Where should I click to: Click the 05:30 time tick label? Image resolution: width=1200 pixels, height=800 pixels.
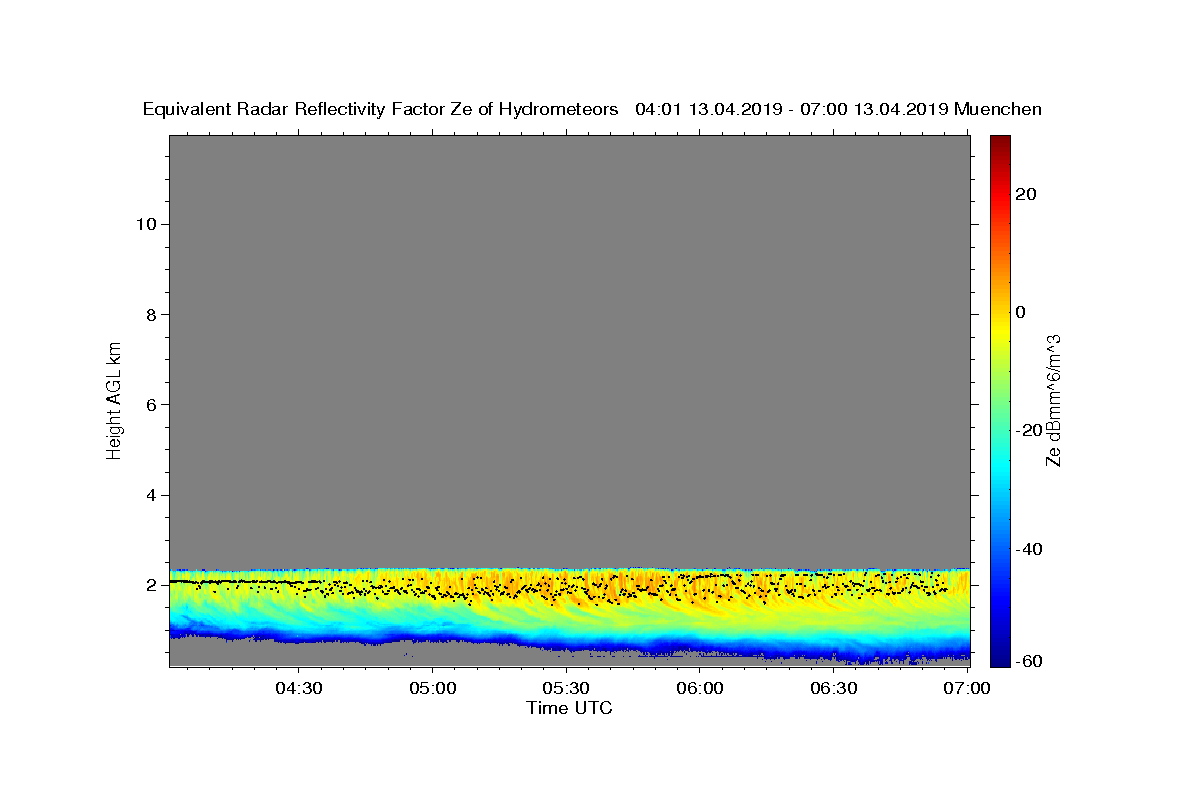566,688
